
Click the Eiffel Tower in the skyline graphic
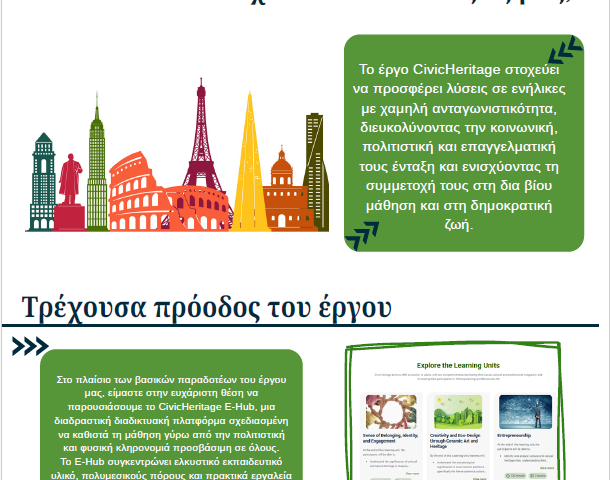click(201, 136)
